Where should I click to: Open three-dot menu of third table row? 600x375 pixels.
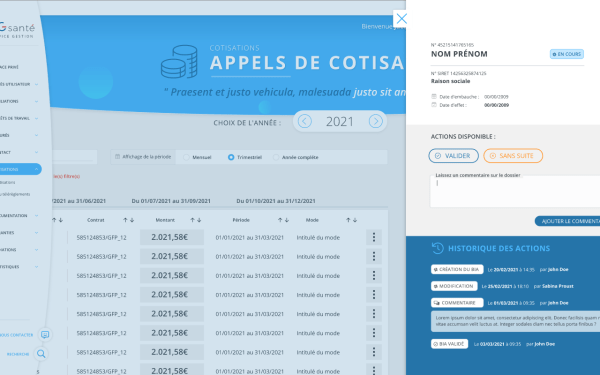[x=374, y=276]
